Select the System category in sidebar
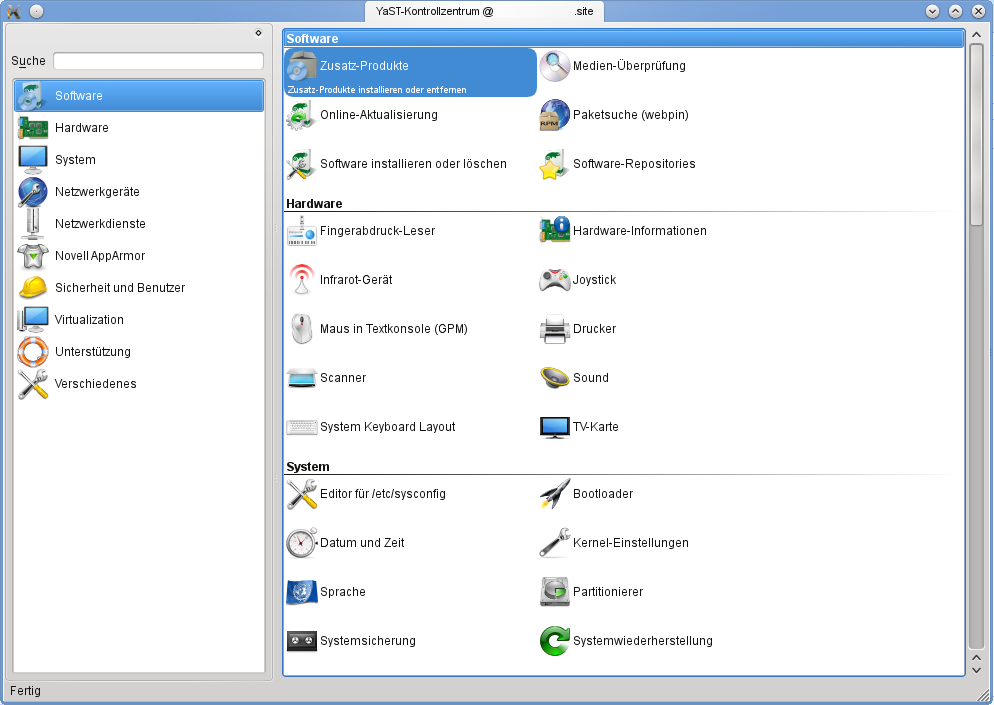Image resolution: width=994 pixels, height=705 pixels. point(139,160)
